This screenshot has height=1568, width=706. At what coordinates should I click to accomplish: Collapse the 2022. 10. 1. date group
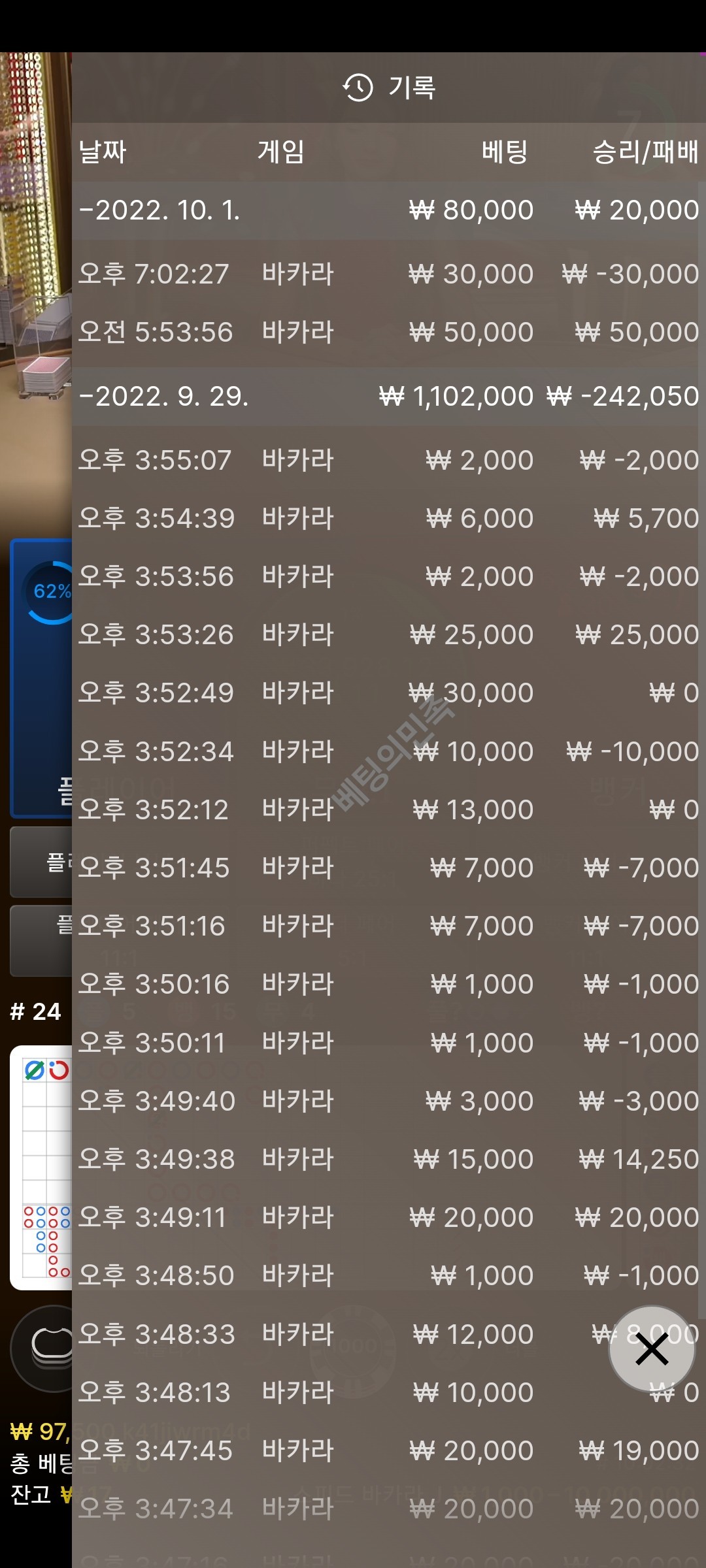click(389, 210)
